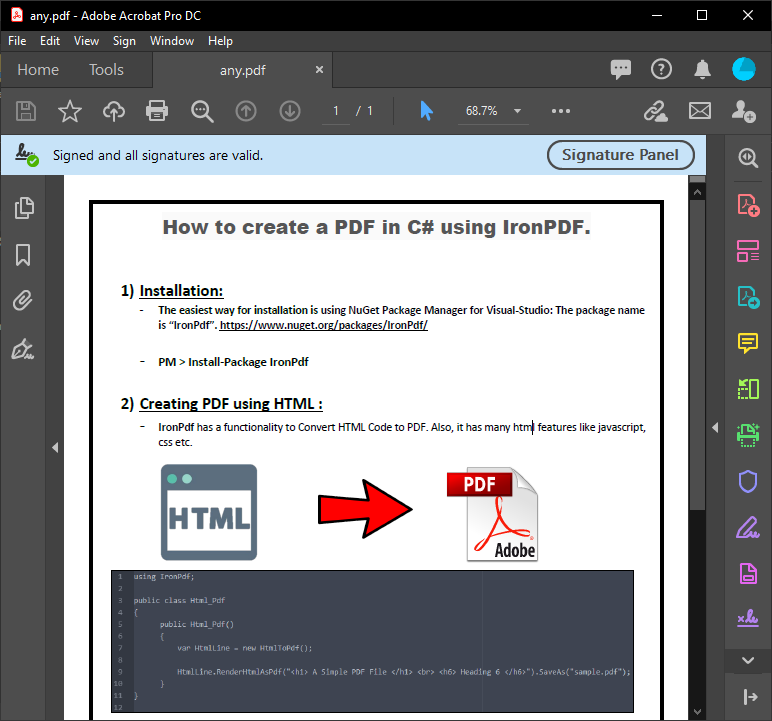Click the signature validity status icon
This screenshot has width=772, height=721.
pos(27,155)
